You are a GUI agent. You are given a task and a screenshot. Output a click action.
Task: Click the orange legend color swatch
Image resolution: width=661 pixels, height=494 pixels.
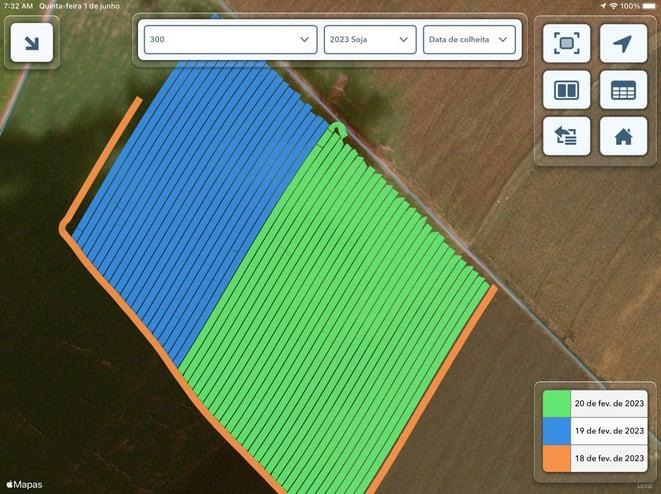pos(555,457)
